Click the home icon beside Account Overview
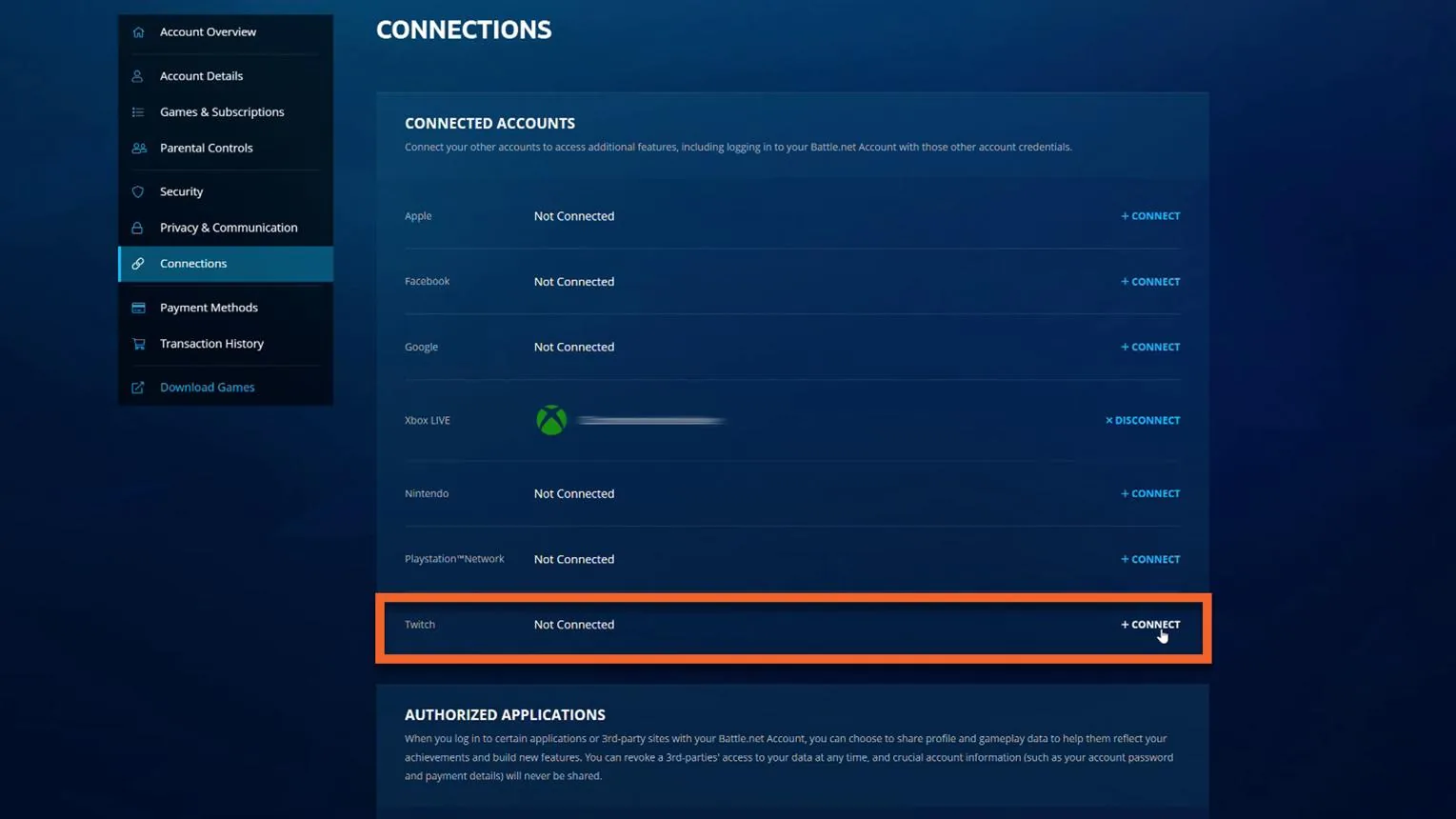Screen dimensions: 1456x819 click(138, 32)
